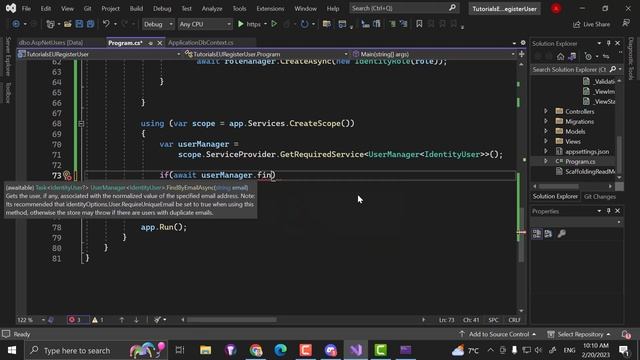Open Microsoft Edge from taskbar

(280, 350)
